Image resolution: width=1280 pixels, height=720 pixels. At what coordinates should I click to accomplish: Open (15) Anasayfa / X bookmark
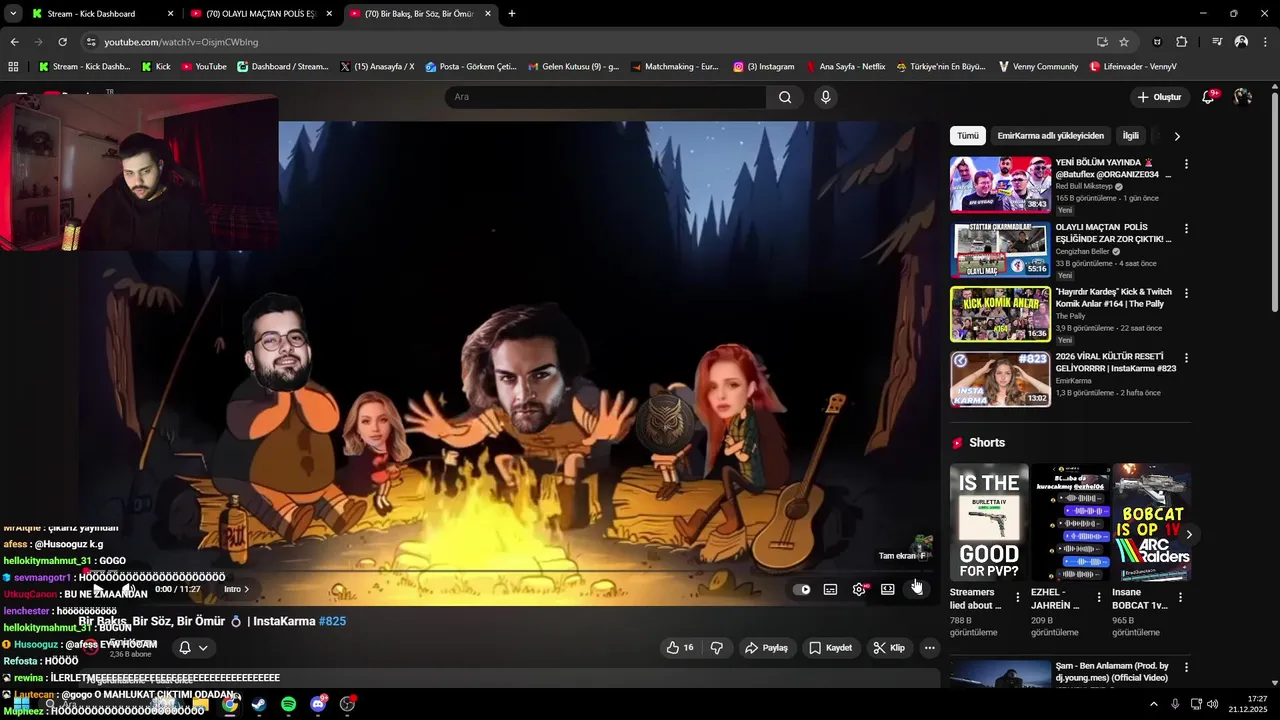click(x=377, y=67)
